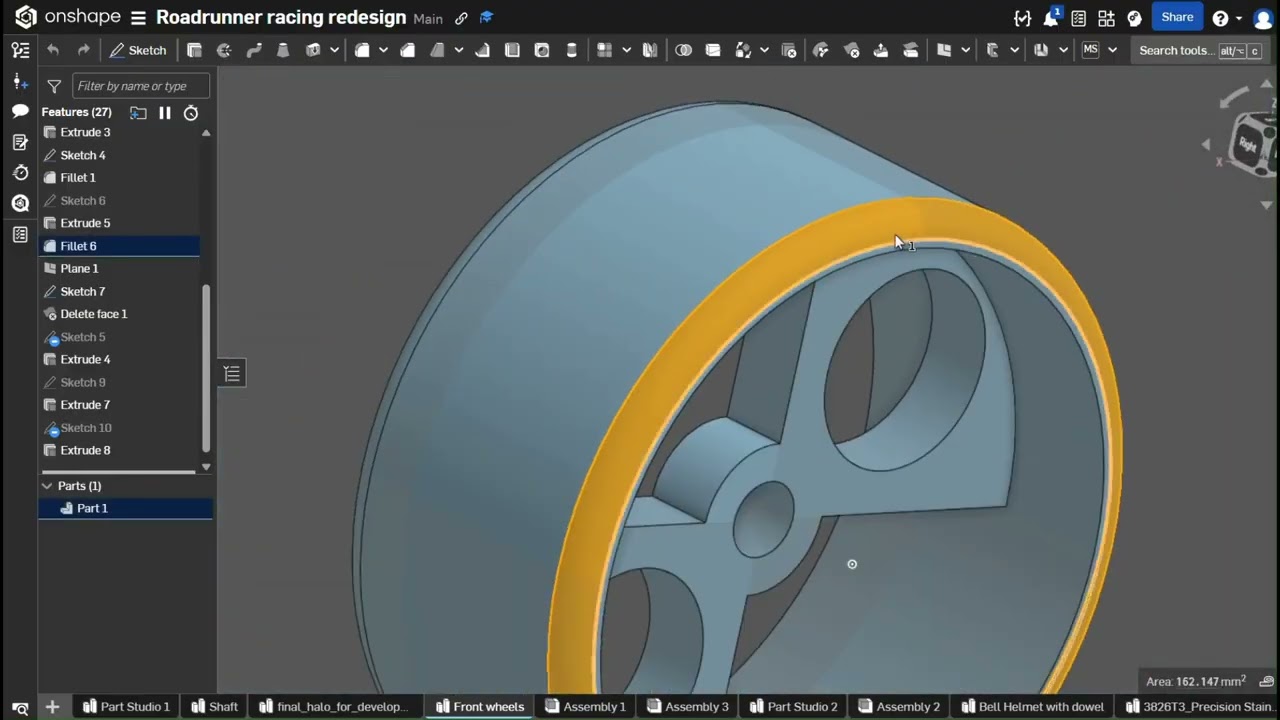Select the Chamfer tool icon
1280x720 pixels.
coord(408,50)
